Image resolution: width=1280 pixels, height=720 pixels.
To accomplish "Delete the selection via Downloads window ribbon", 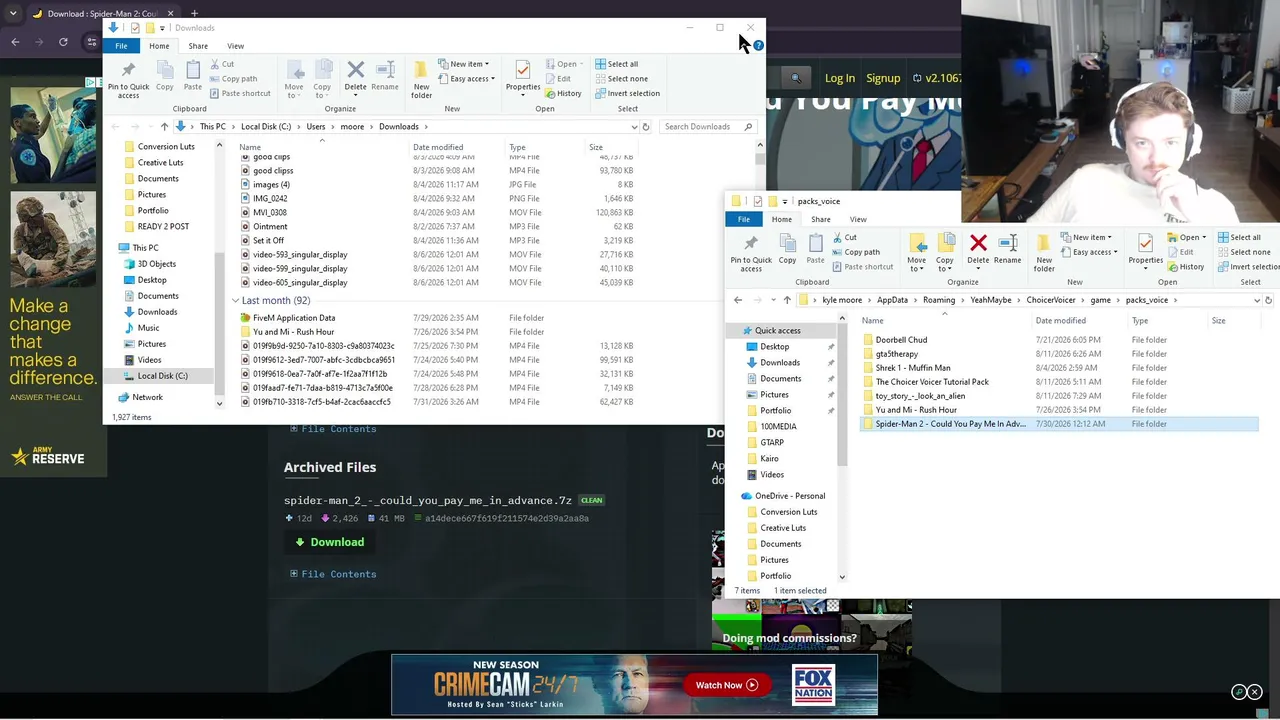I will 355,76.
